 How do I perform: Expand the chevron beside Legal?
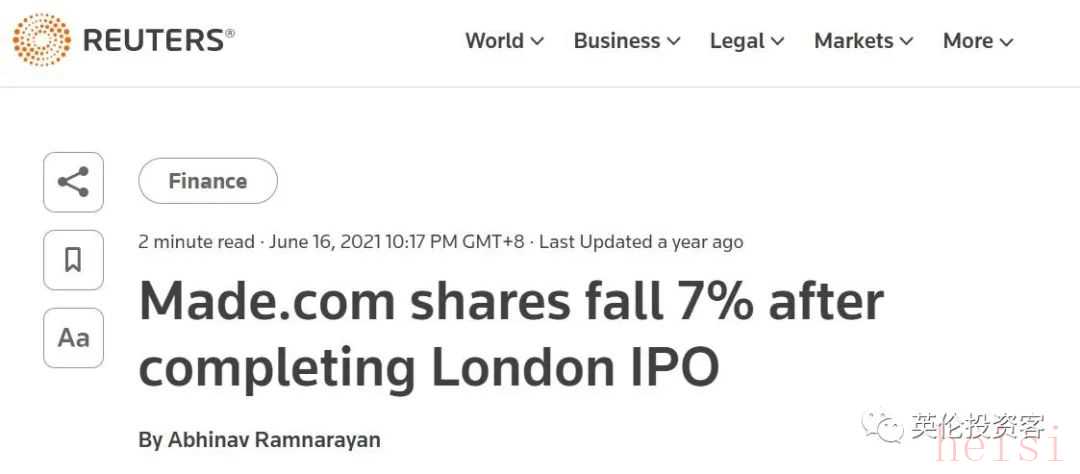pos(778,42)
